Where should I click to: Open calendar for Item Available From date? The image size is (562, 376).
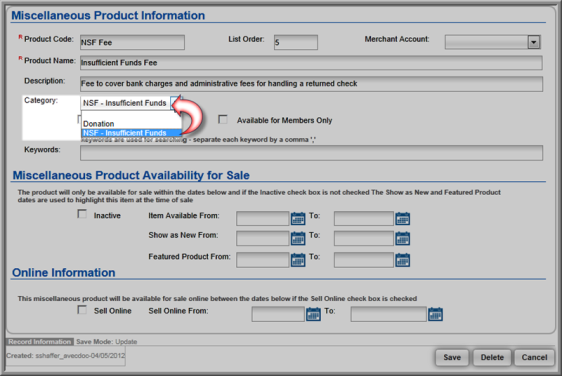(298, 218)
